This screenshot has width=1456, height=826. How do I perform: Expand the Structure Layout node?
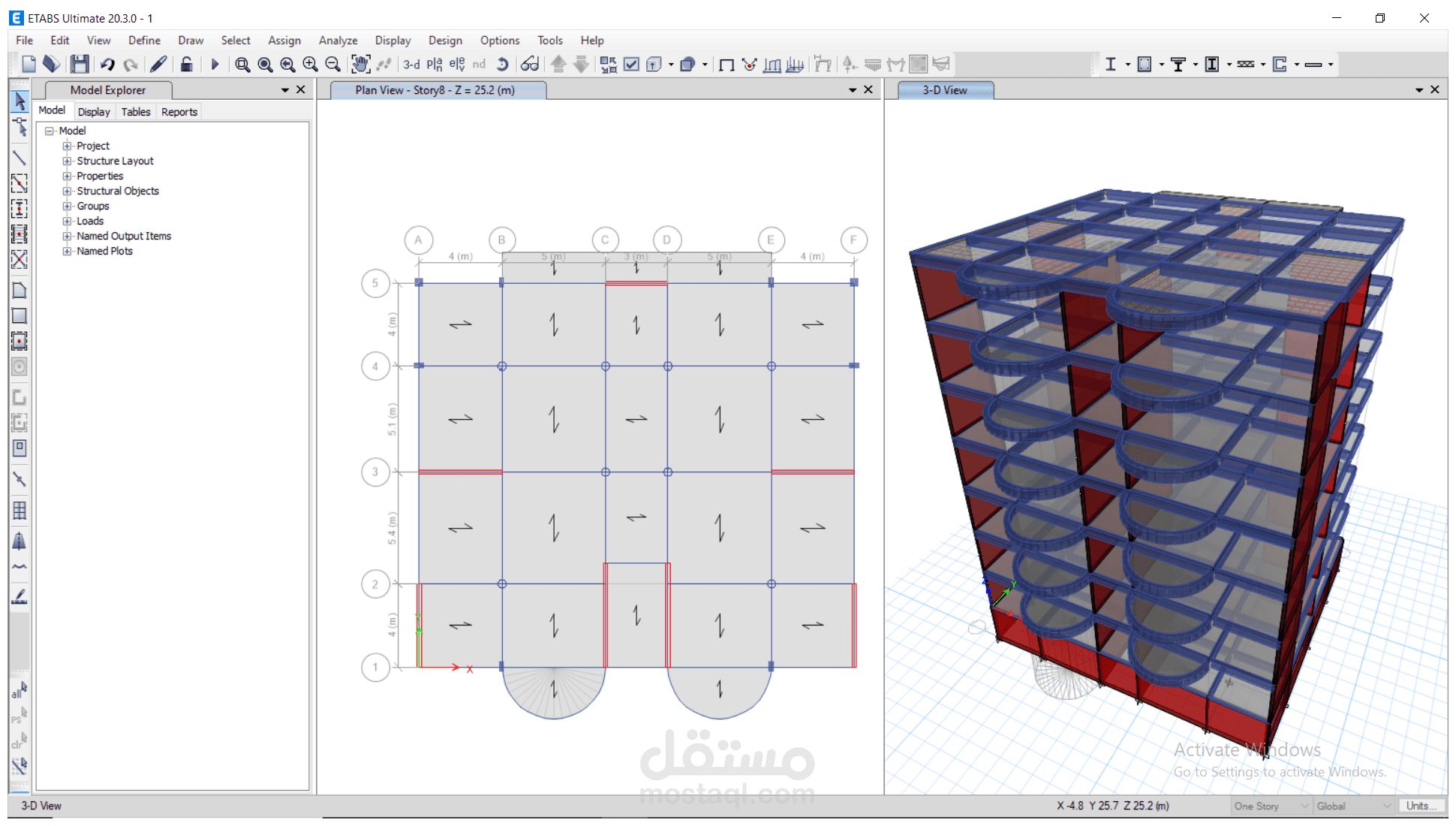pos(67,161)
